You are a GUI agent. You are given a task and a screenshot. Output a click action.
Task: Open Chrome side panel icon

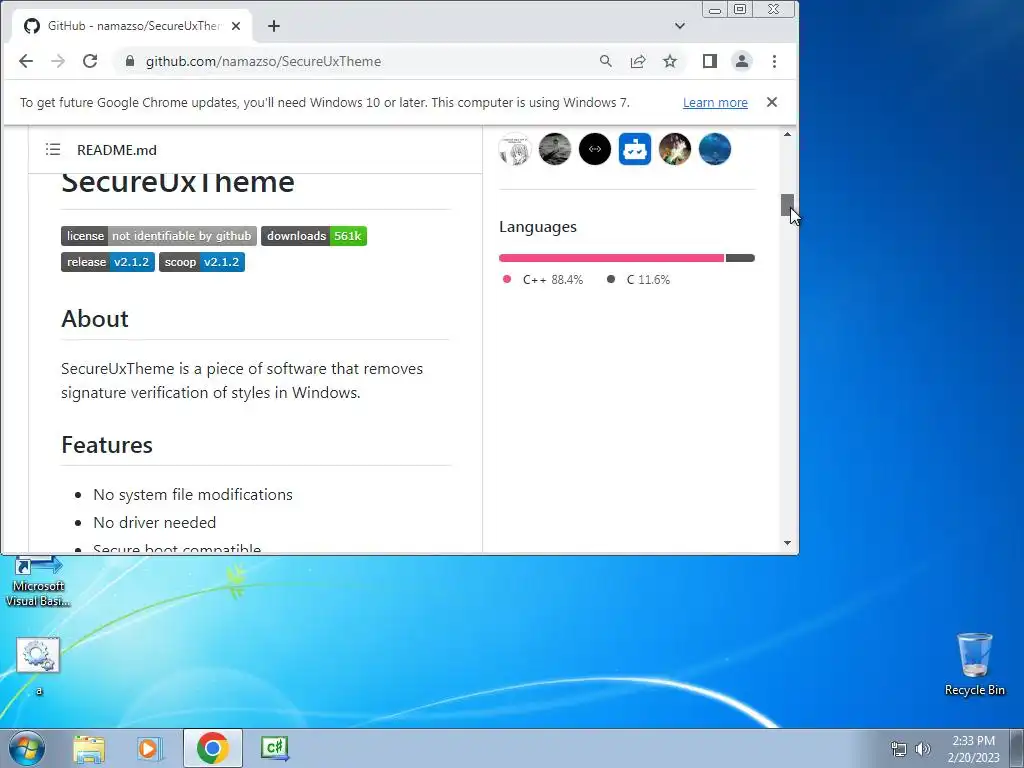pyautogui.click(x=710, y=61)
